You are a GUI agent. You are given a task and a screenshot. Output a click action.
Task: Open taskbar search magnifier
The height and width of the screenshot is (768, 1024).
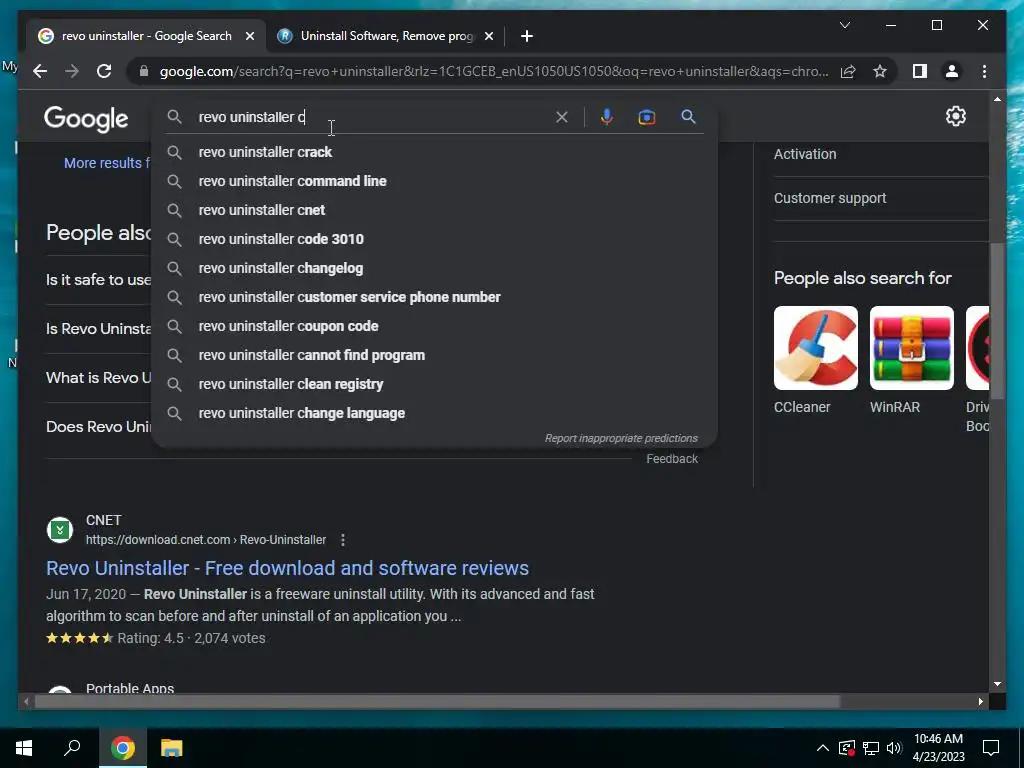pyautogui.click(x=72, y=748)
